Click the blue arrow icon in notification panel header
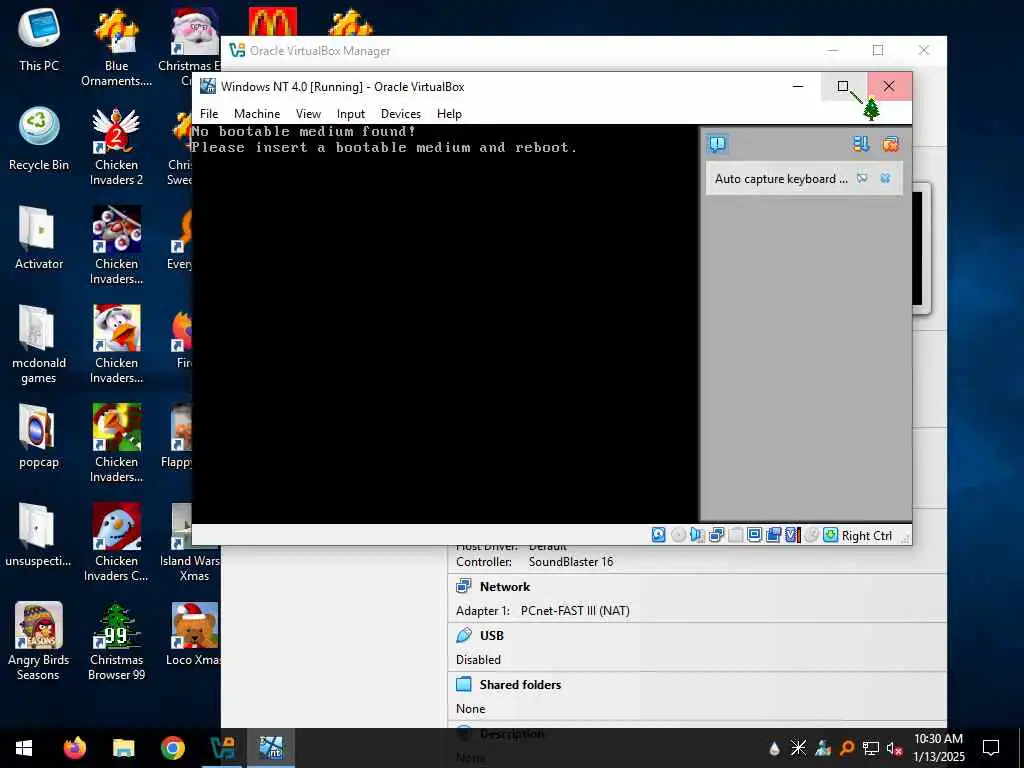The width and height of the screenshot is (1024, 768). click(x=861, y=144)
